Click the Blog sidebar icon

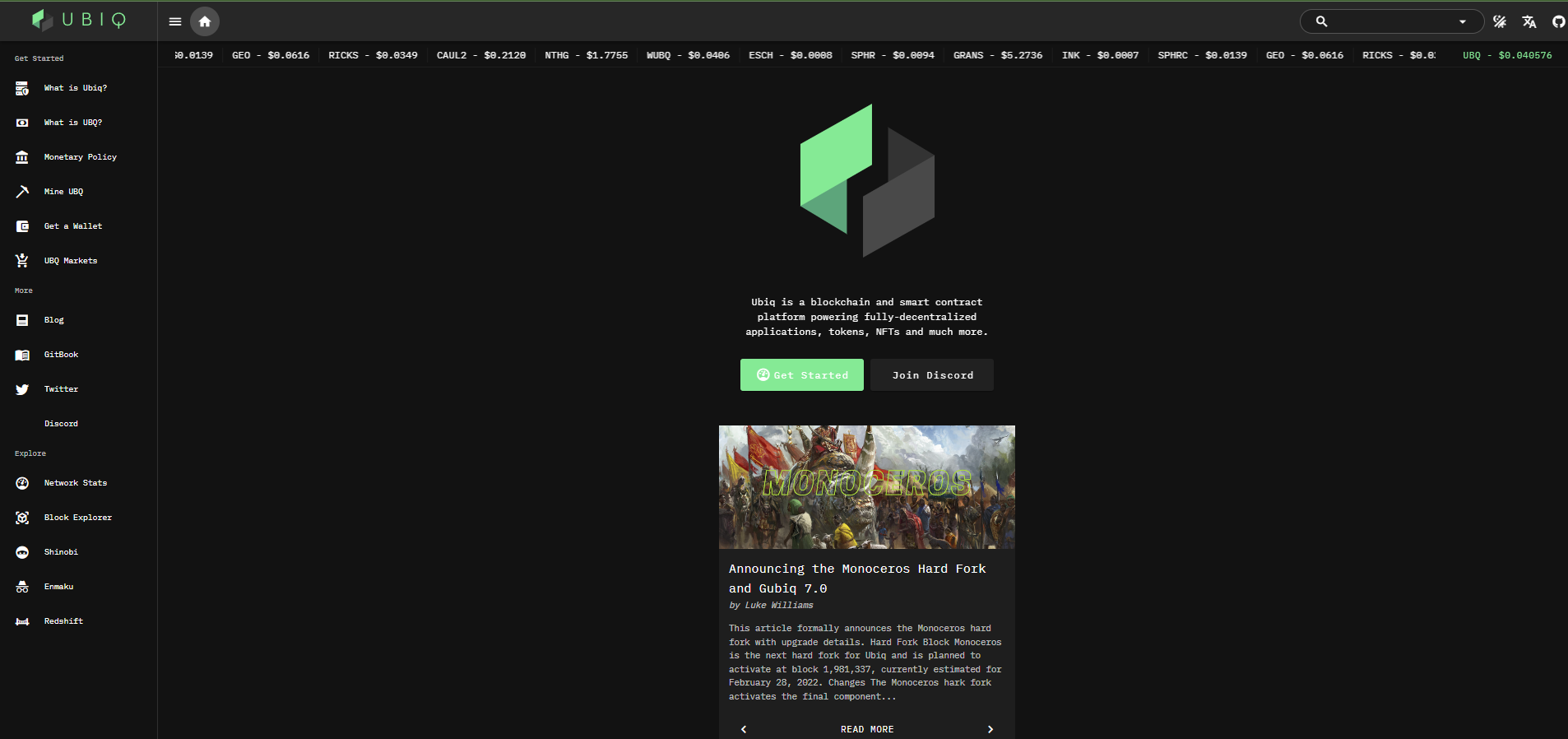[22, 320]
